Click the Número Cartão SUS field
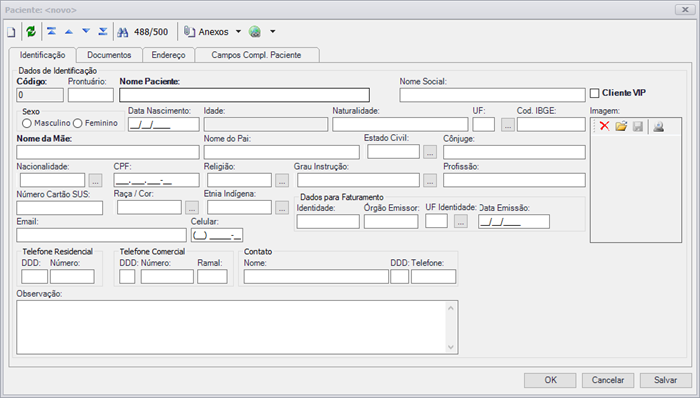The width and height of the screenshot is (700, 398). (59, 208)
